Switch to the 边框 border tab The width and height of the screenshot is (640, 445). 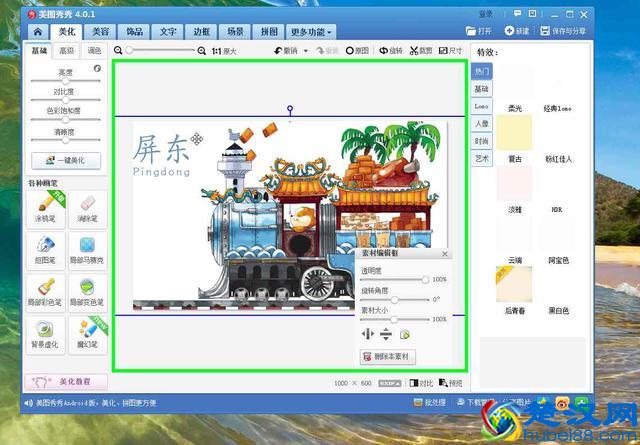[x=202, y=31]
